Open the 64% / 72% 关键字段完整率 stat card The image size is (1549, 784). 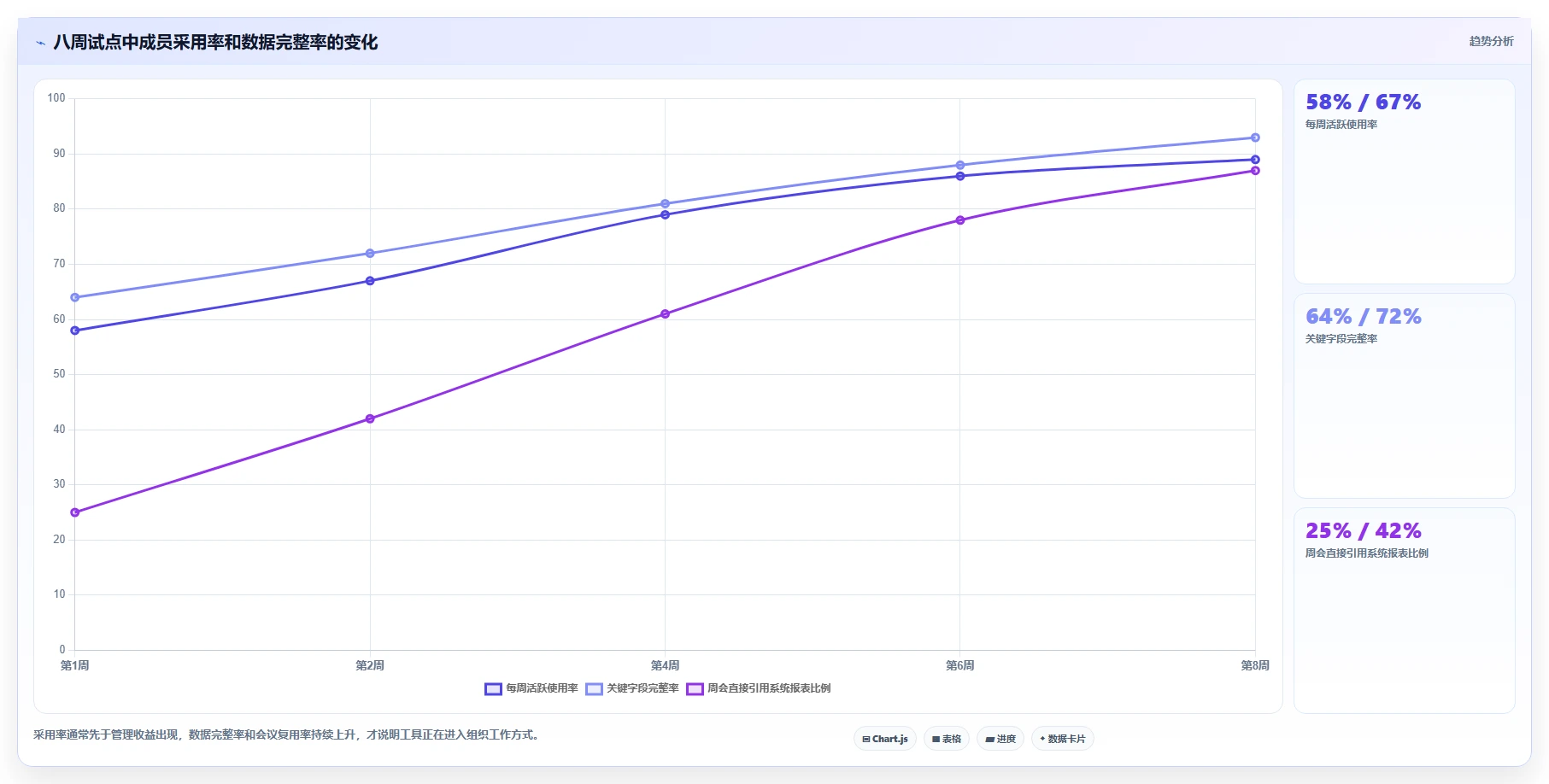tap(1405, 396)
